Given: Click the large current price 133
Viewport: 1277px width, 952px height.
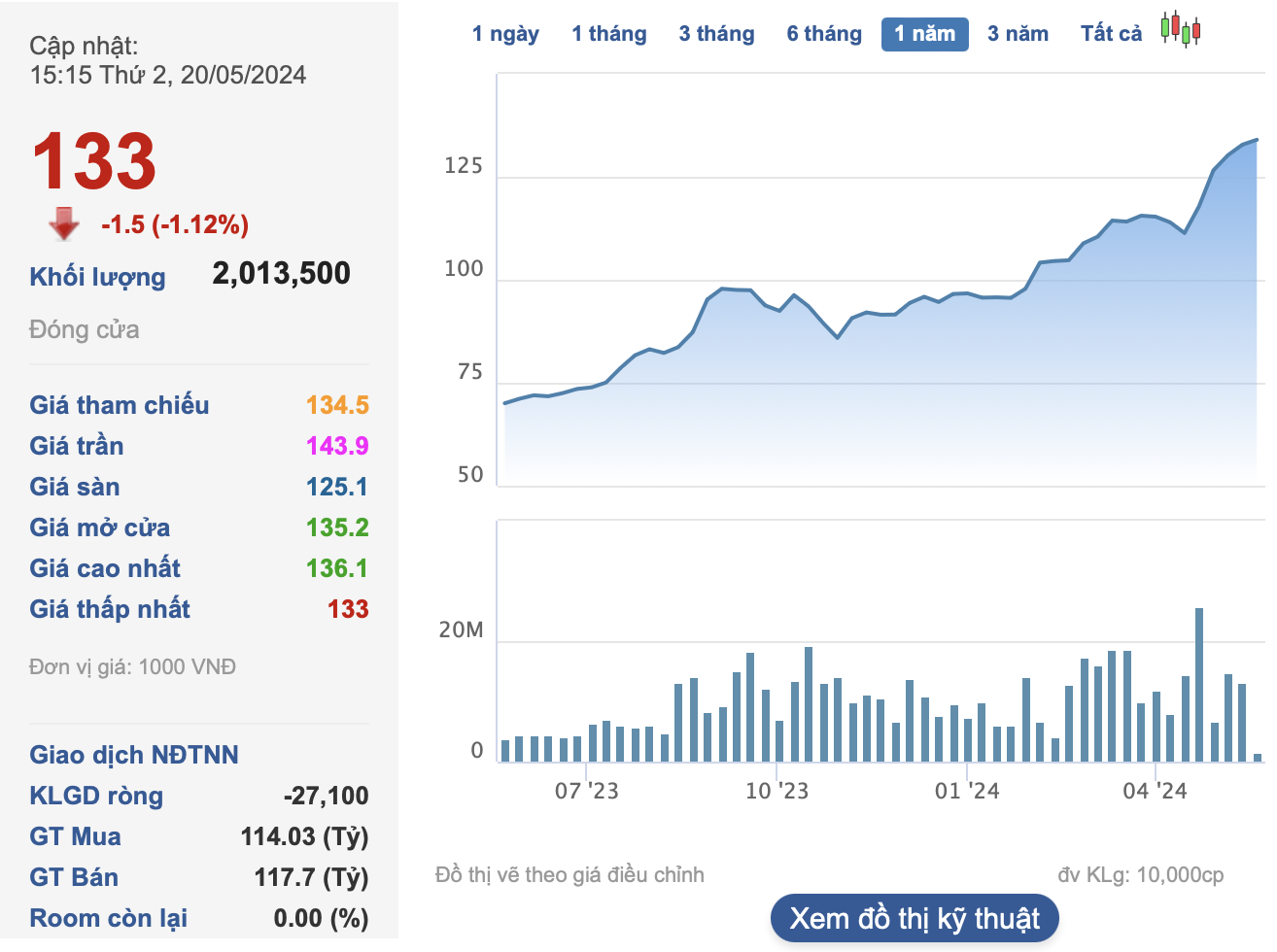Looking at the screenshot, I should 94,161.
